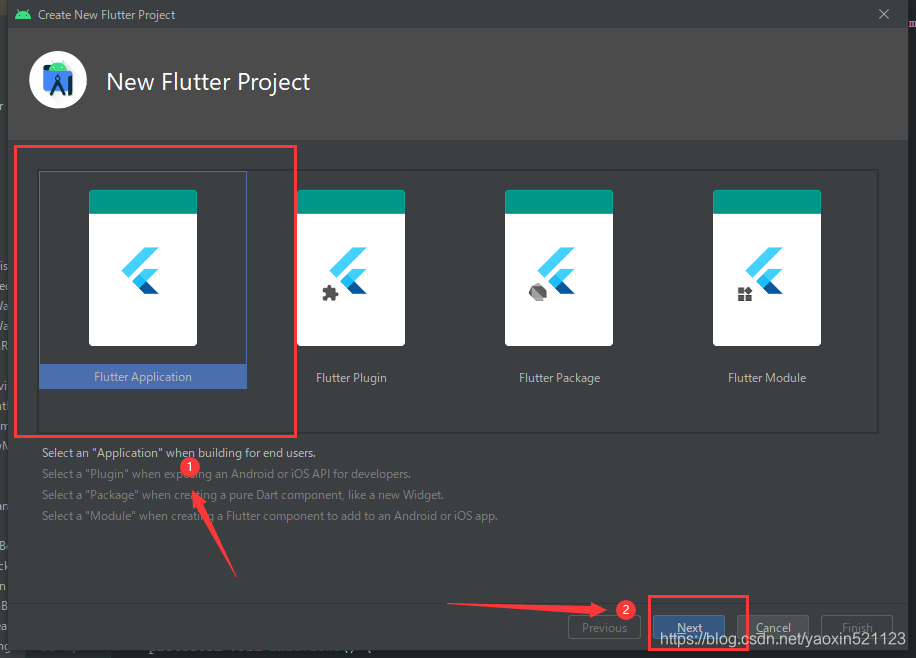Click the Previous button
This screenshot has height=658, width=916.
pyautogui.click(x=604, y=627)
